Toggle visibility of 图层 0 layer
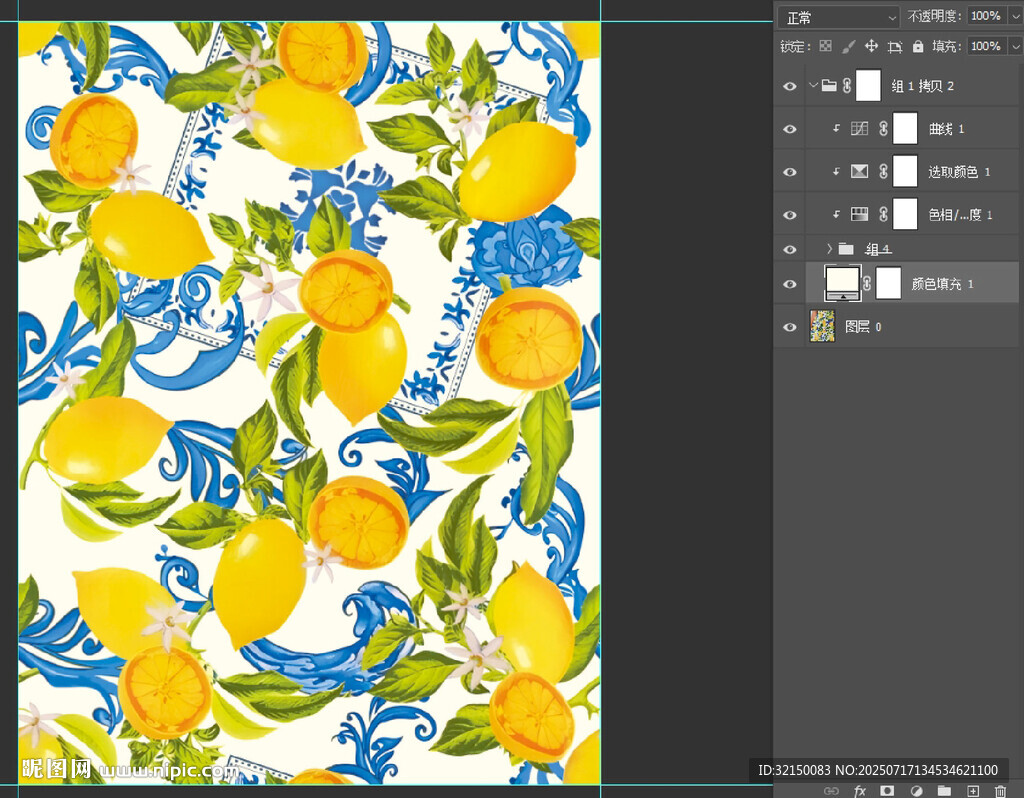This screenshot has width=1024, height=798. coord(790,327)
